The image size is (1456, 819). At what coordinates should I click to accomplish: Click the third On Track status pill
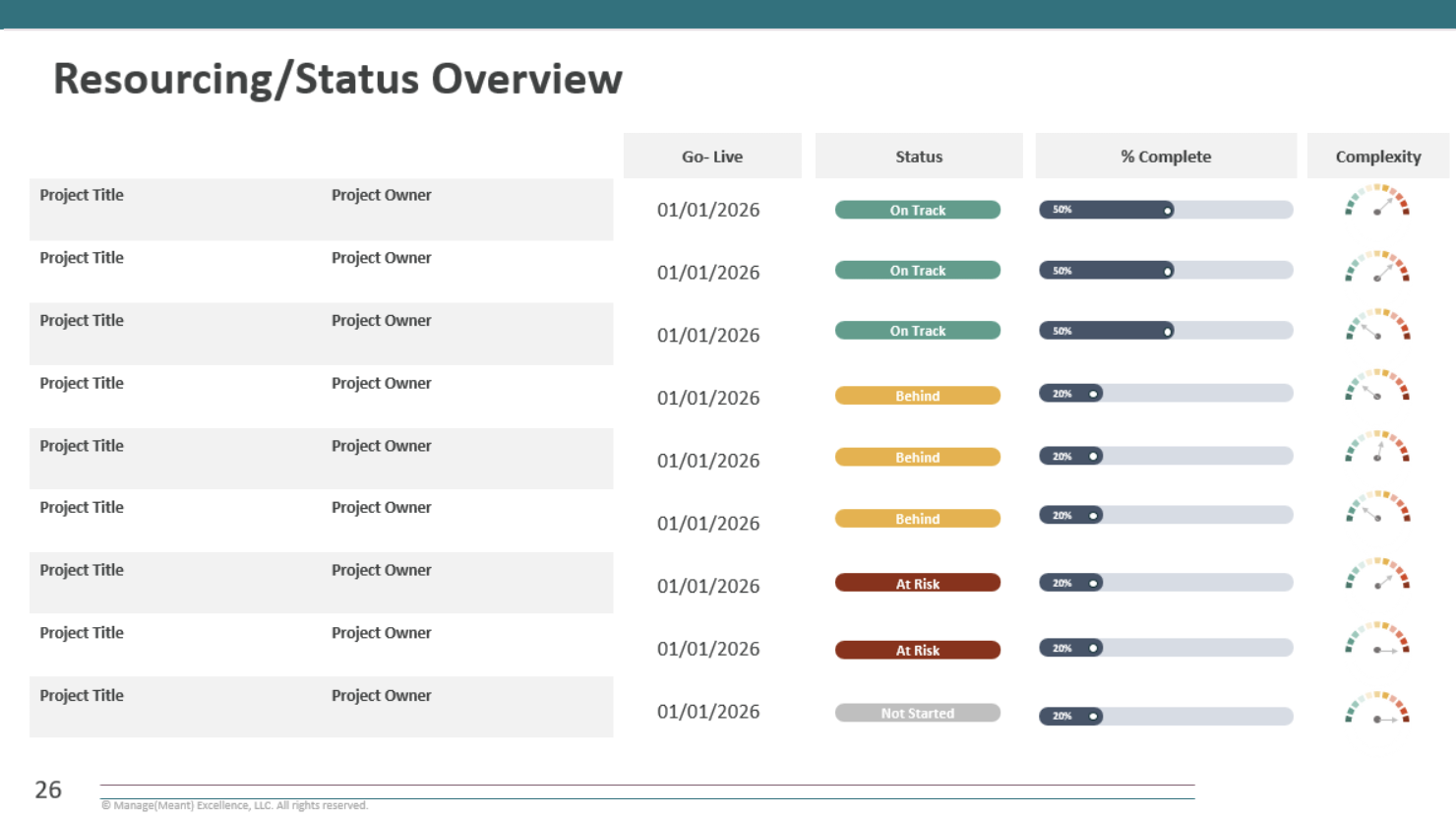coord(918,331)
